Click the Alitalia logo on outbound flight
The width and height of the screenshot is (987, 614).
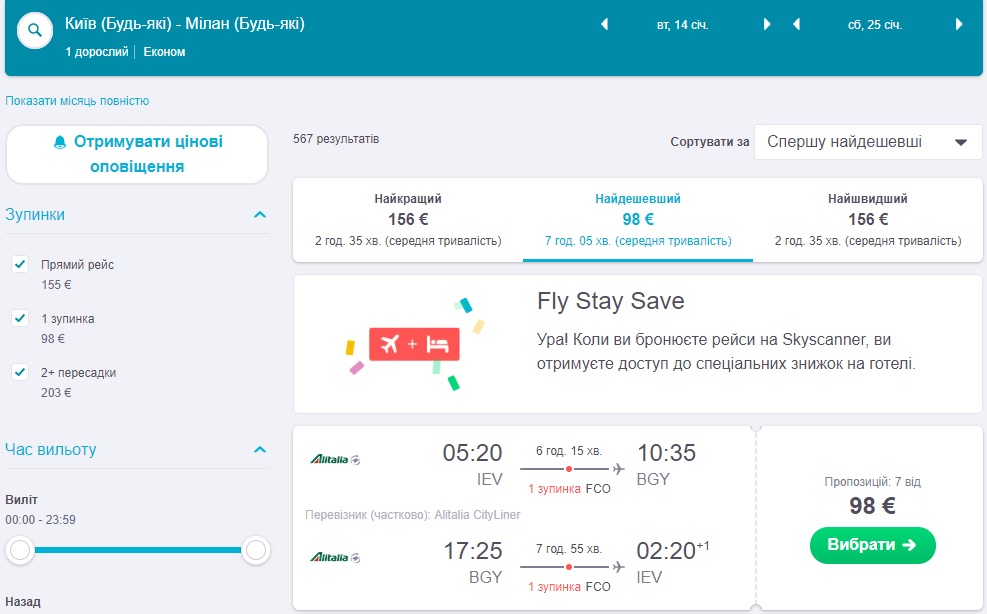coord(335,459)
